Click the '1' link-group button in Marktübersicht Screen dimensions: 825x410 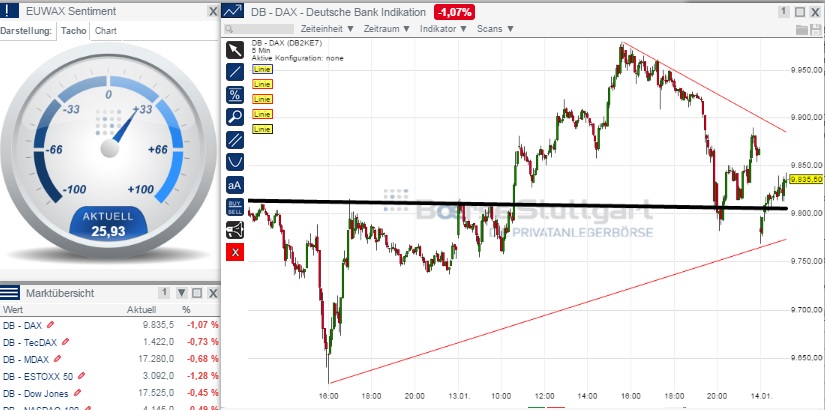[x=164, y=293]
